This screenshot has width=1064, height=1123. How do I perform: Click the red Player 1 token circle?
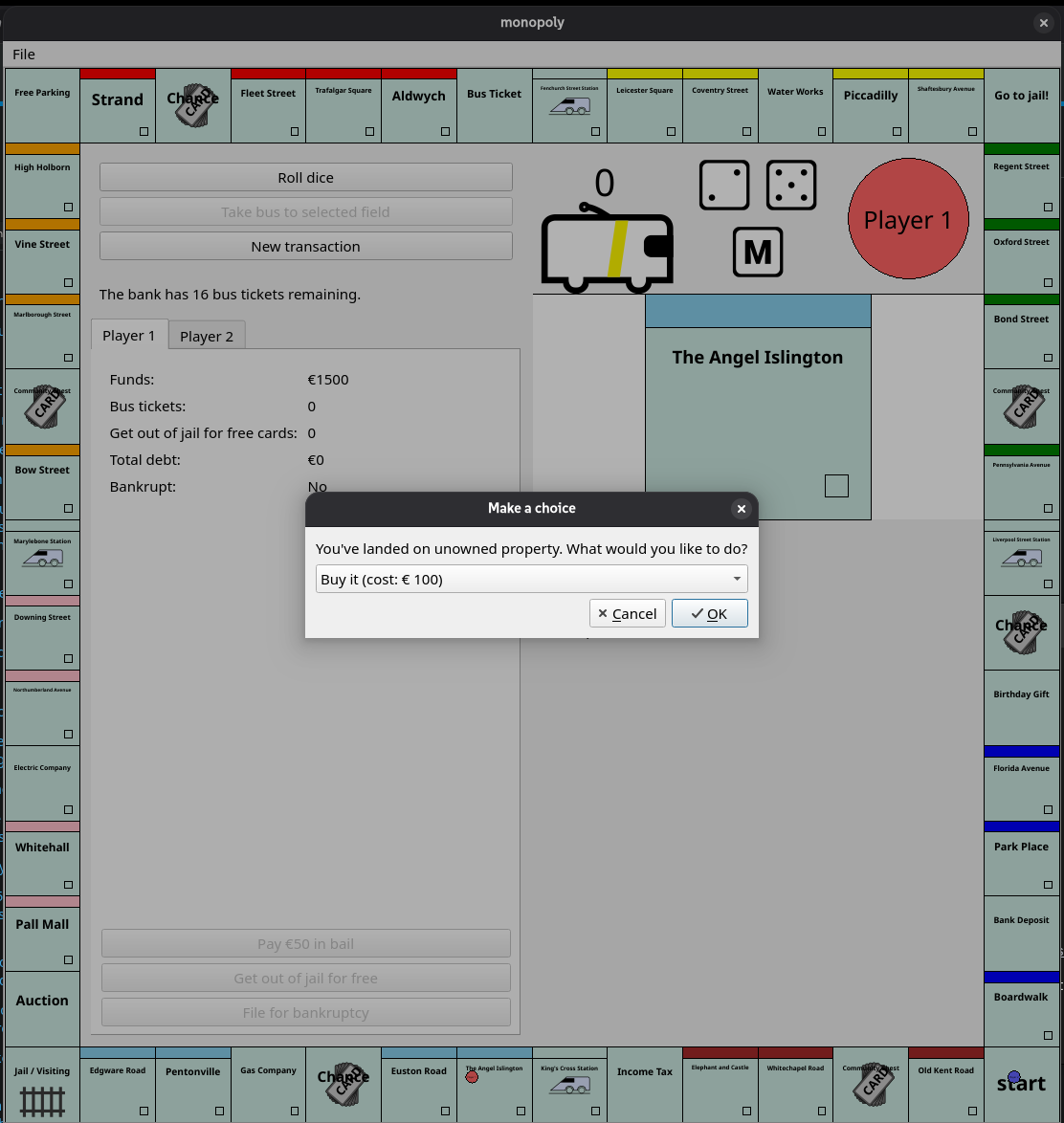pyautogui.click(x=472, y=1077)
